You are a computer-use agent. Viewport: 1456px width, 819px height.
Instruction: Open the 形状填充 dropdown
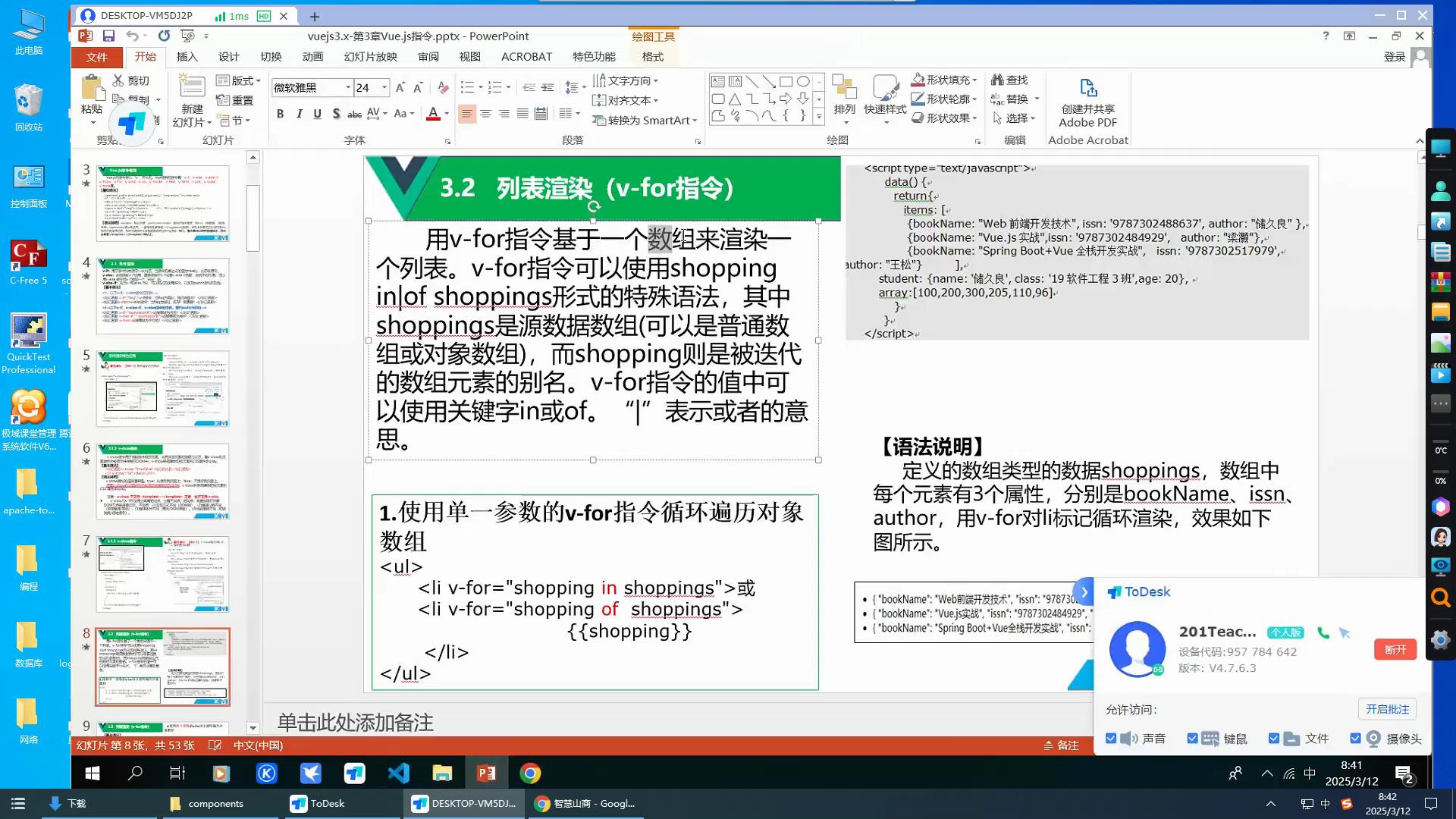[974, 80]
